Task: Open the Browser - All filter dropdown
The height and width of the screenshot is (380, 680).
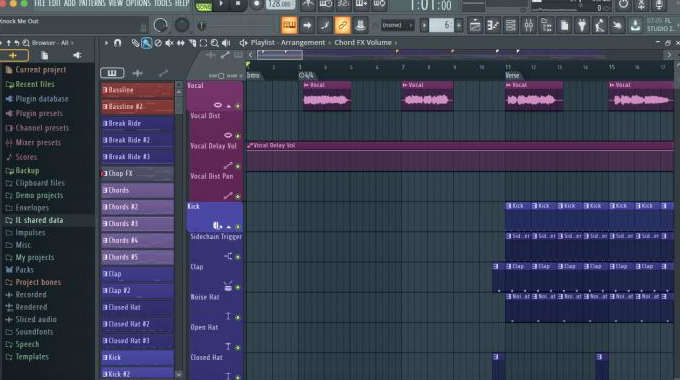Action: point(52,43)
